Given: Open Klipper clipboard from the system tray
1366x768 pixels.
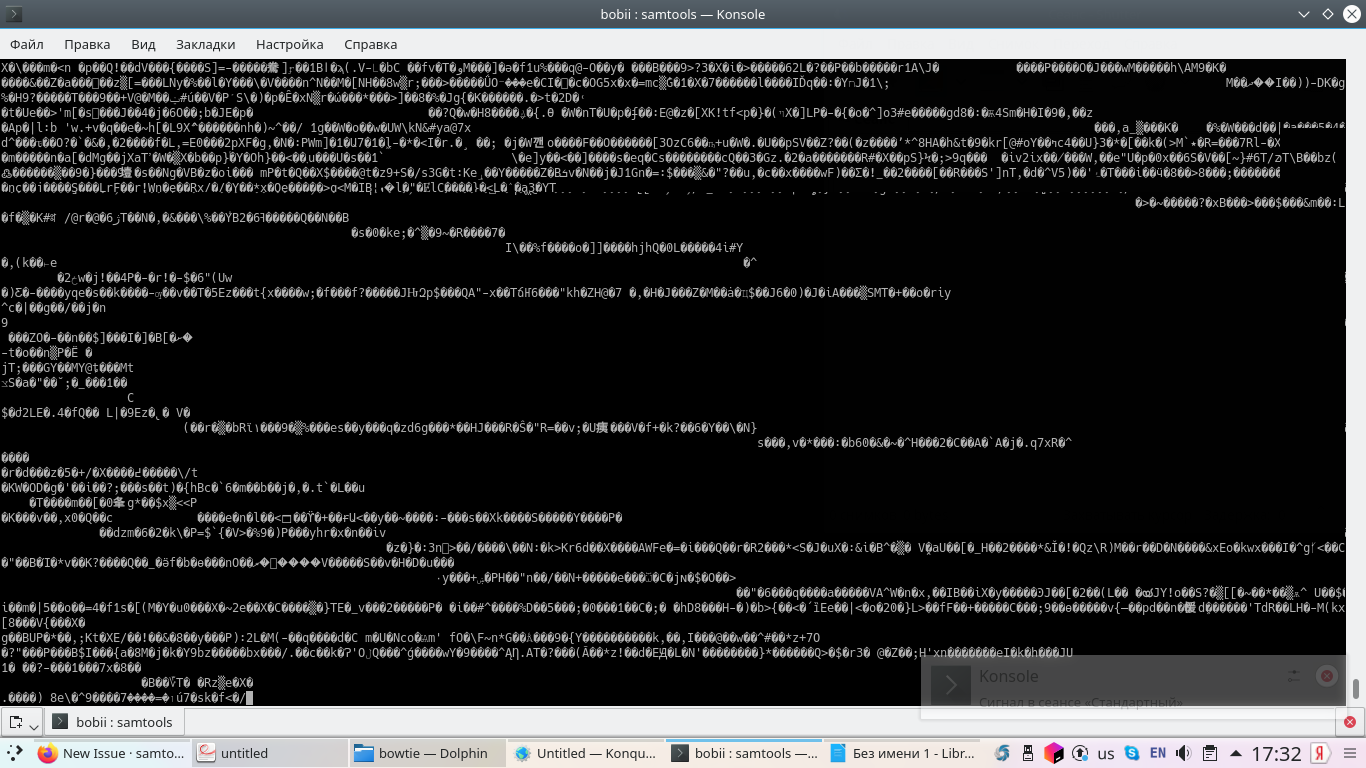Looking at the screenshot, I should click(x=1208, y=753).
